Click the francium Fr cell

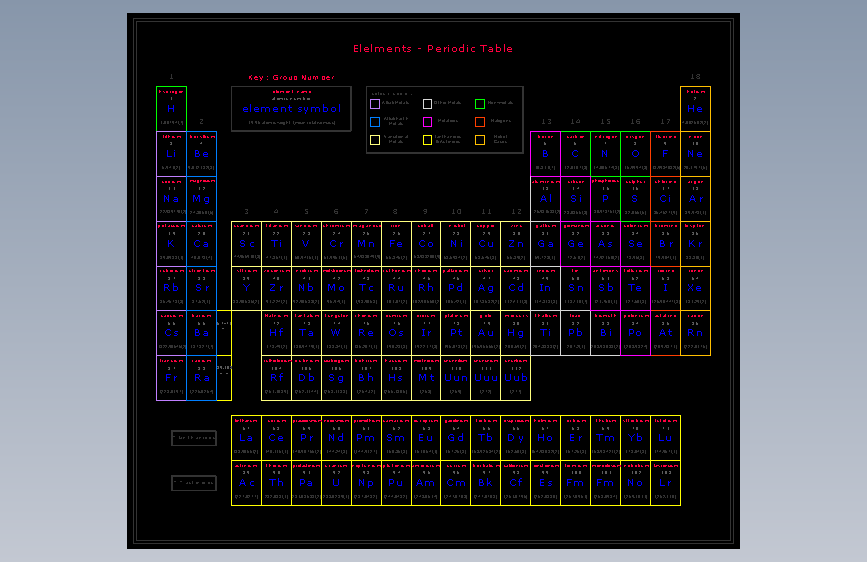coord(171,378)
